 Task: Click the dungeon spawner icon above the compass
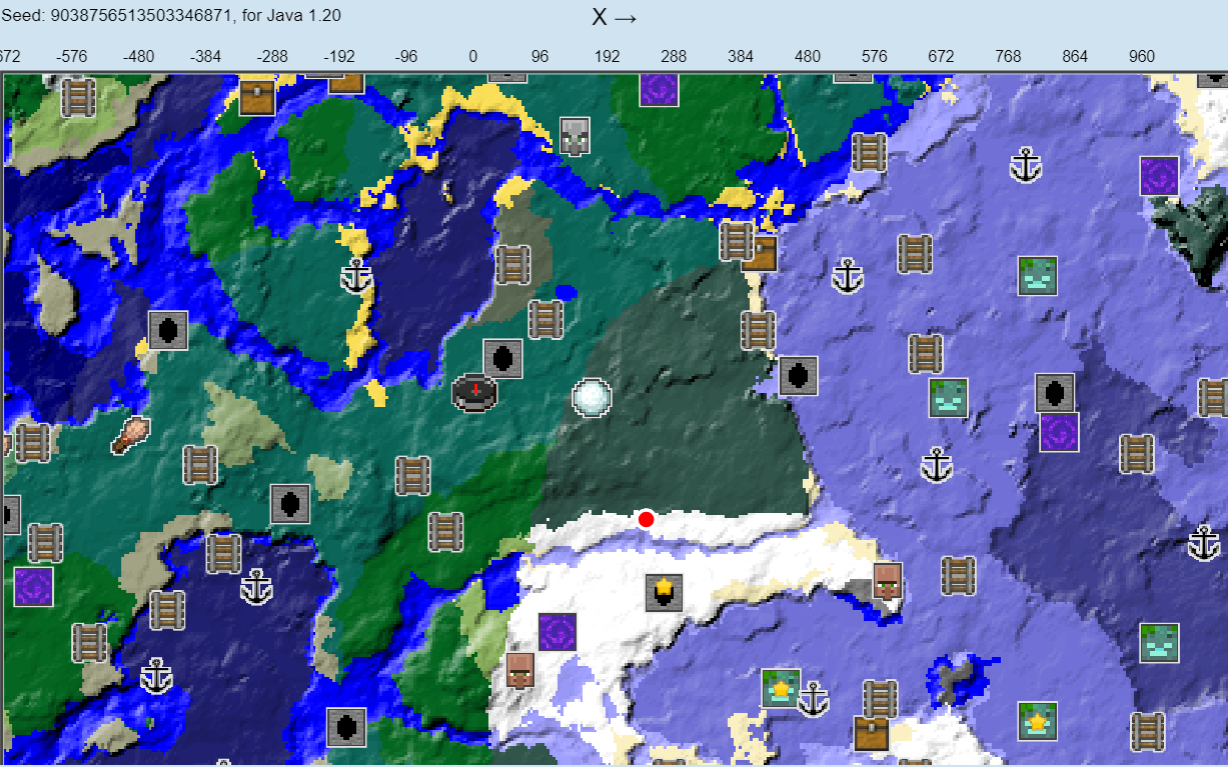501,360
